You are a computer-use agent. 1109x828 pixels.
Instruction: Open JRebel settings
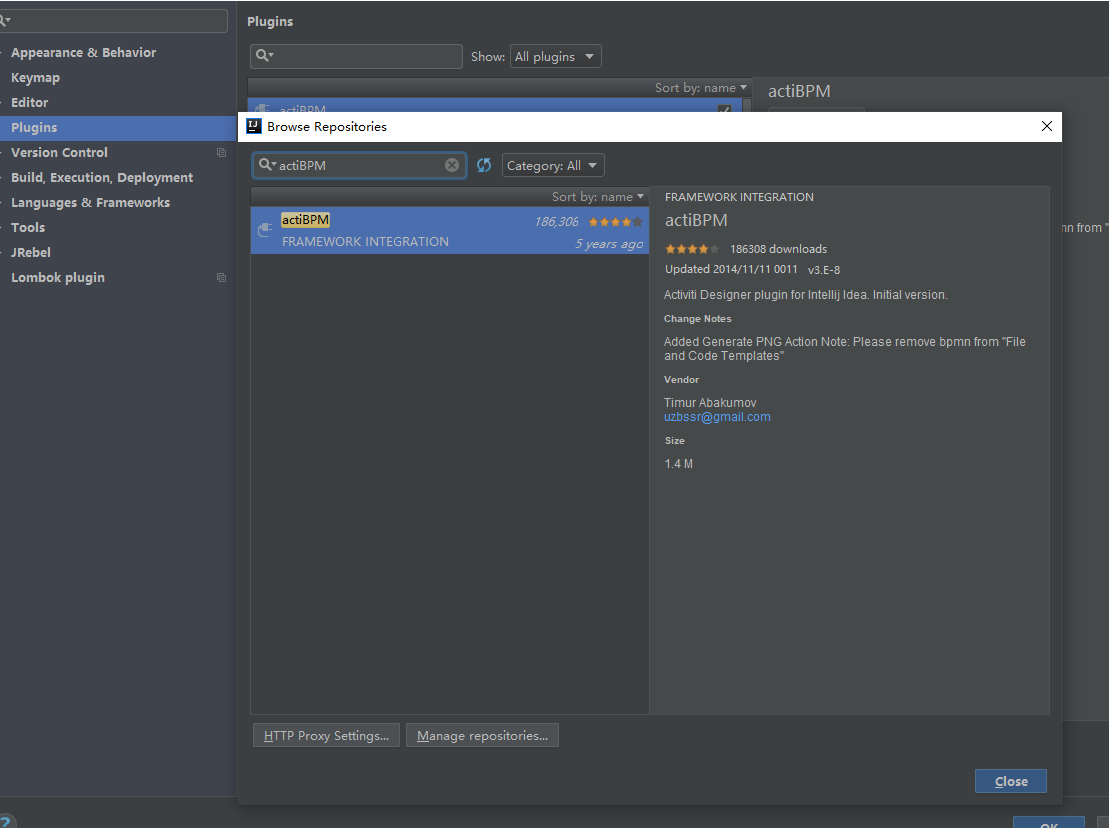pos(31,252)
